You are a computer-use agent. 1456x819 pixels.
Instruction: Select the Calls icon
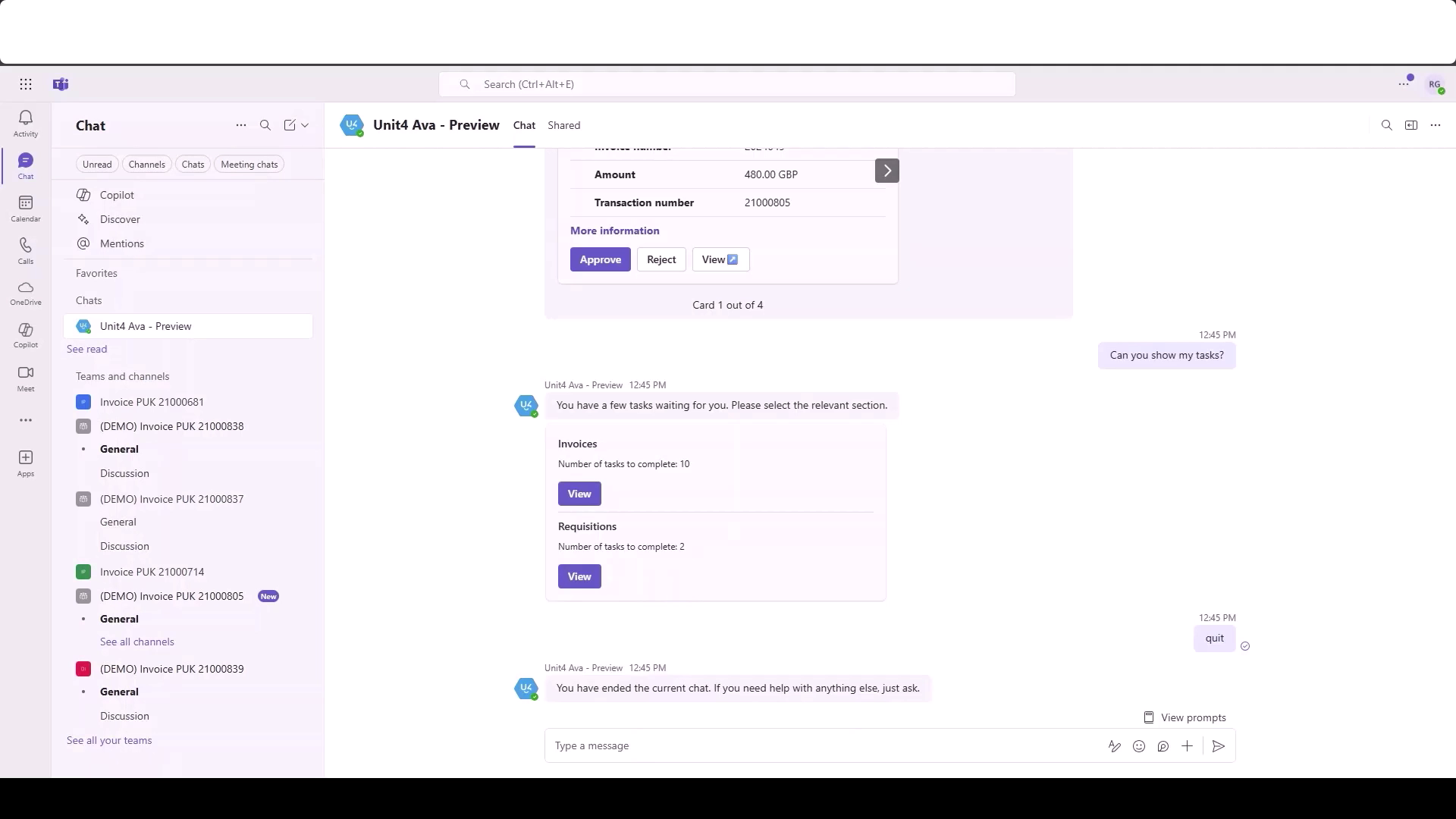click(25, 250)
